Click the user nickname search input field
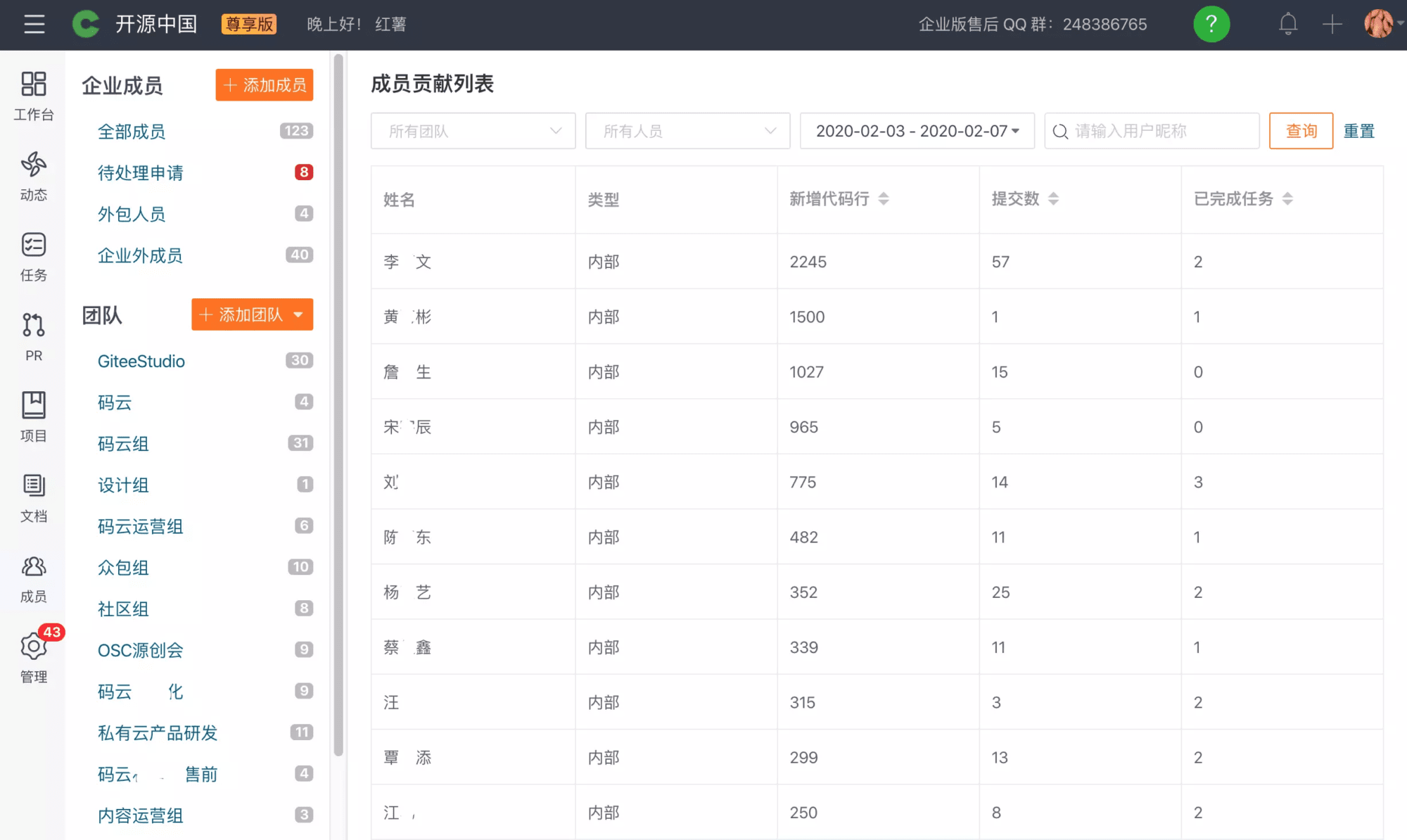The width and height of the screenshot is (1407, 840). (1151, 130)
